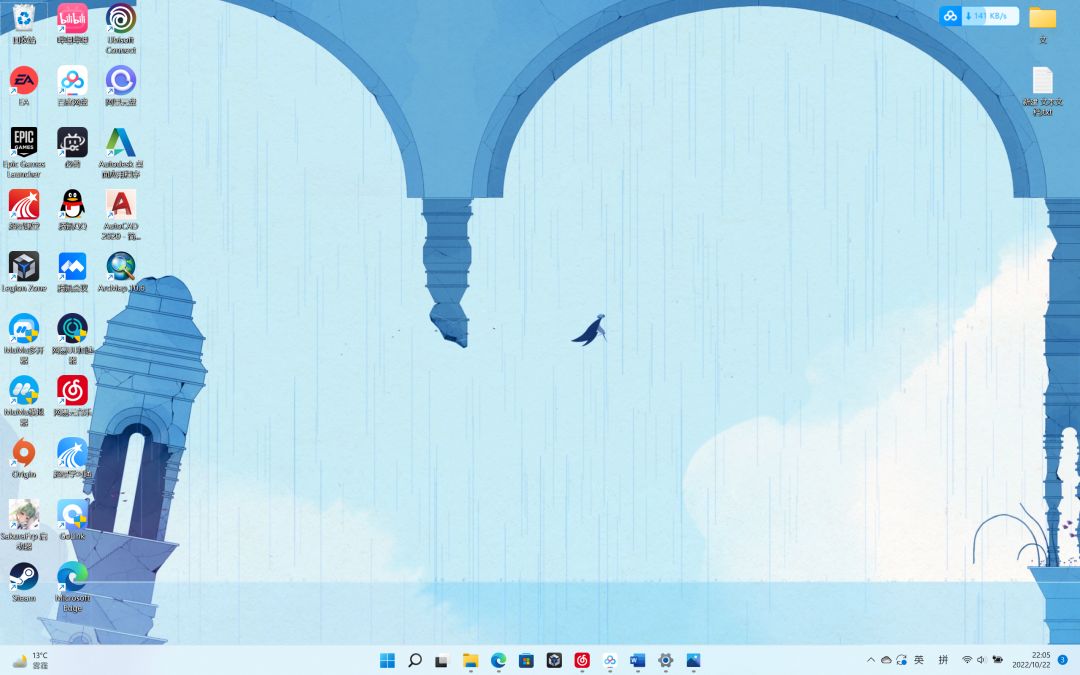Click the netdisk download speed floating widget

click(x=979, y=15)
